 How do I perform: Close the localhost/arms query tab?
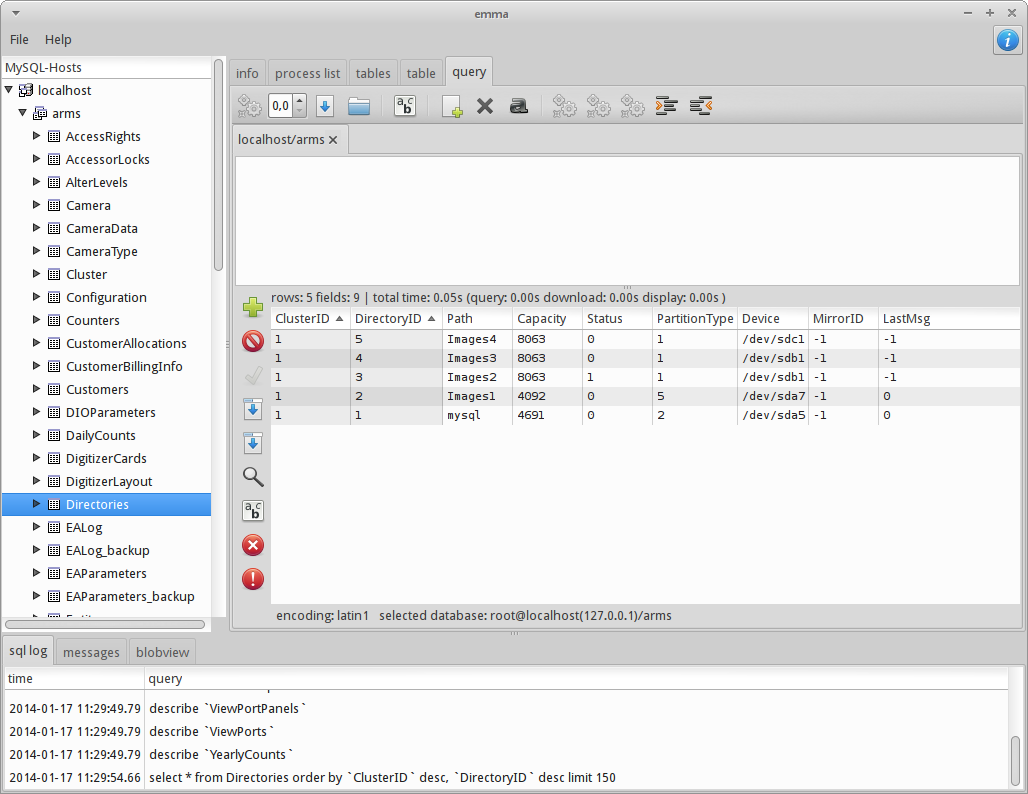point(333,140)
